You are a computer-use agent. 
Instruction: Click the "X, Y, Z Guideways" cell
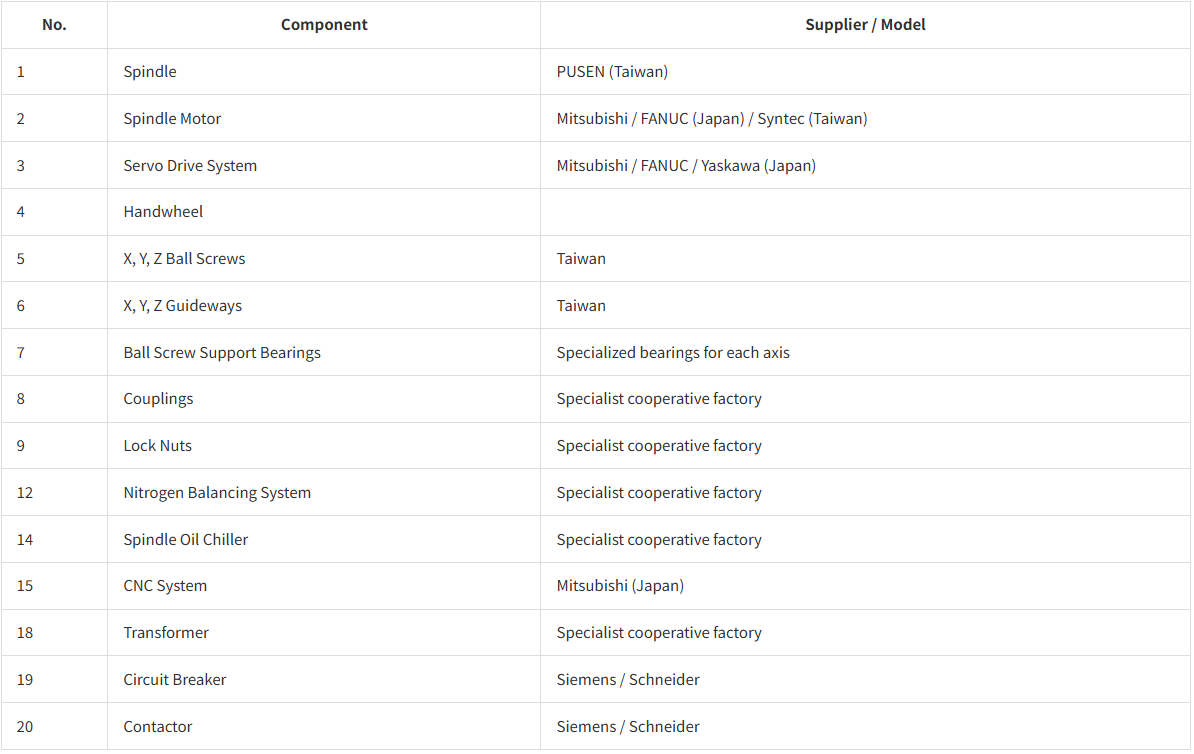pos(182,306)
